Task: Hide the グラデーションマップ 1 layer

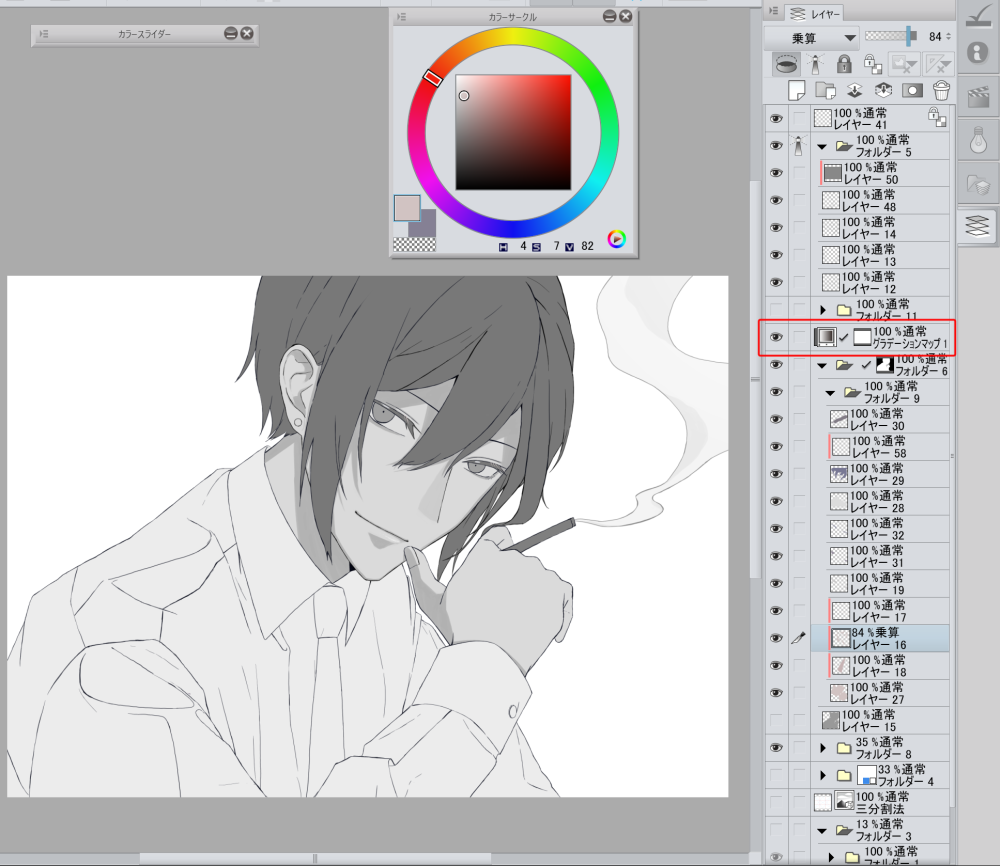Action: (776, 338)
